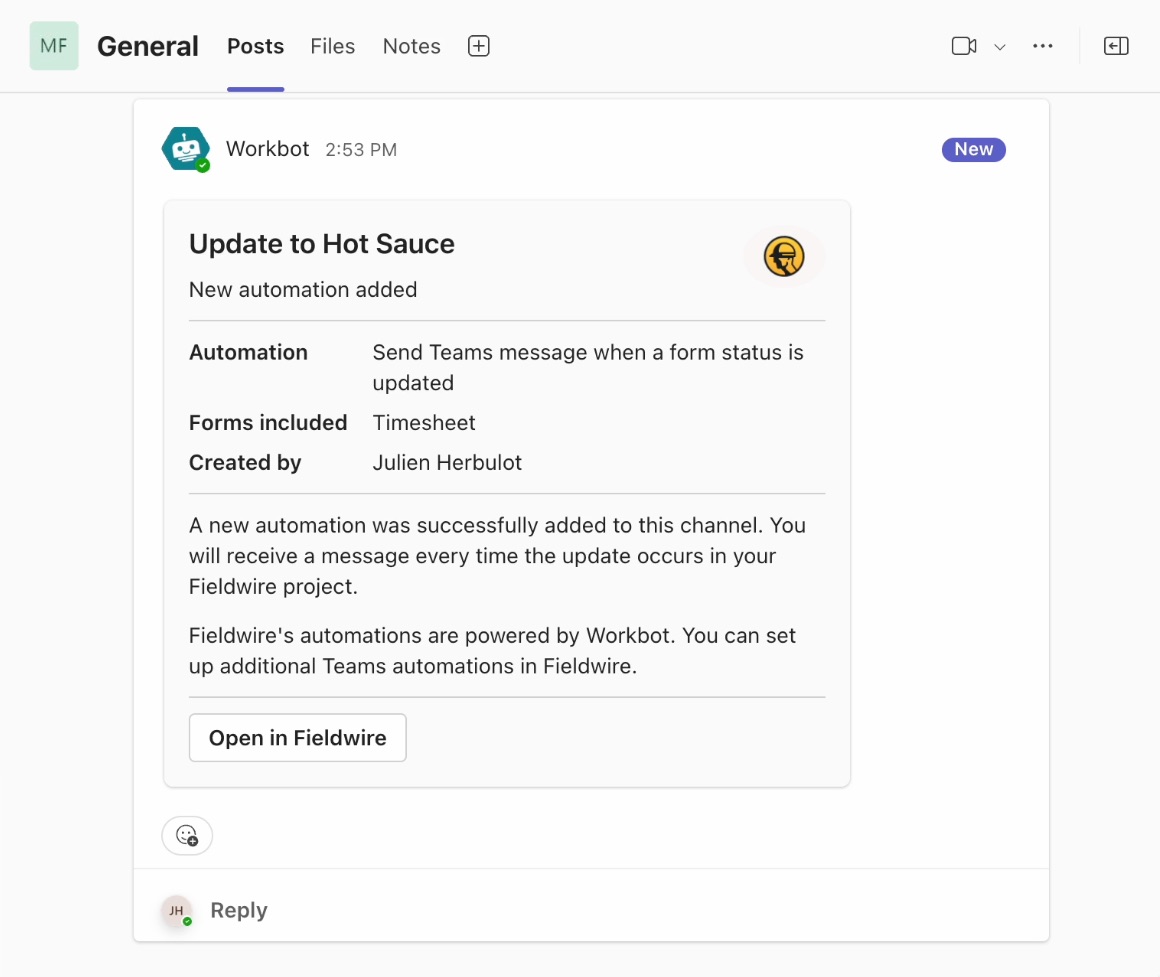This screenshot has height=977, width=1160.
Task: Click the paragraph starting 'A new automation was successfully'
Action: click(497, 555)
